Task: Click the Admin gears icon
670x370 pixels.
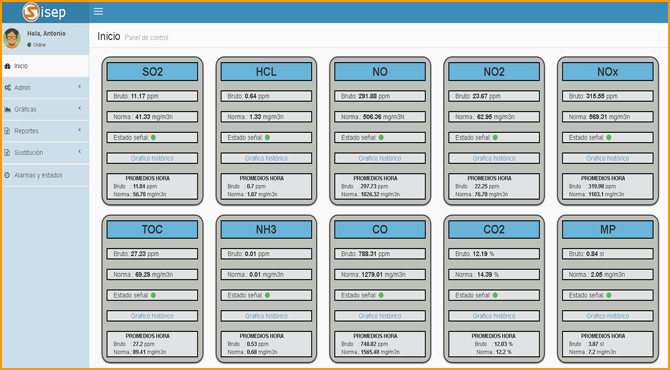Action: (x=7, y=88)
